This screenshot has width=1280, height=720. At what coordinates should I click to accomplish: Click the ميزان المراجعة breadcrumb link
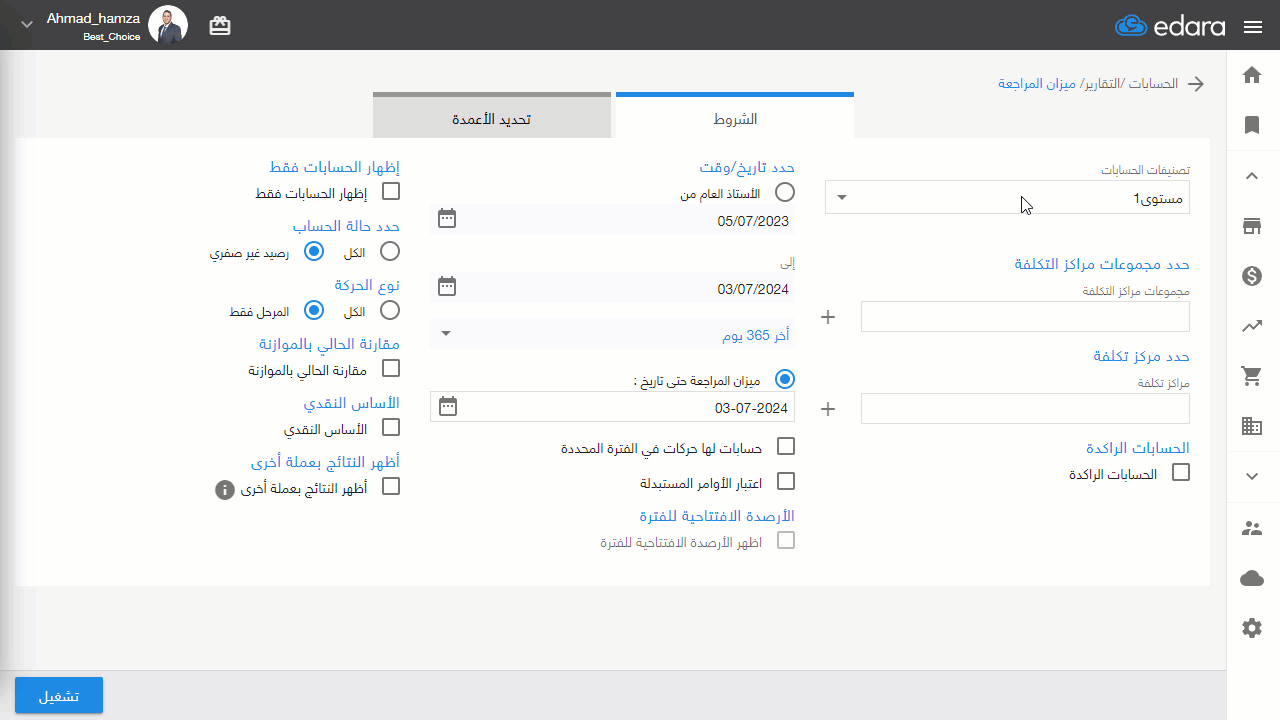(x=1038, y=83)
